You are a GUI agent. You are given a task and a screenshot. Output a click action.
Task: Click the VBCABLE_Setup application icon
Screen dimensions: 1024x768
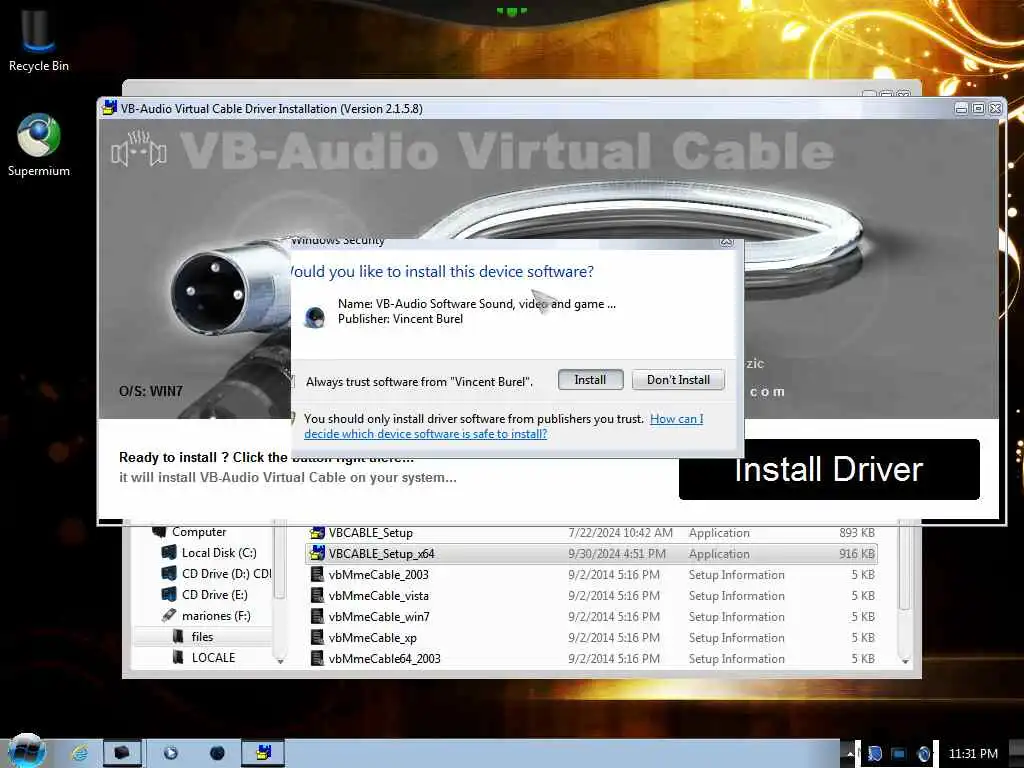point(317,533)
